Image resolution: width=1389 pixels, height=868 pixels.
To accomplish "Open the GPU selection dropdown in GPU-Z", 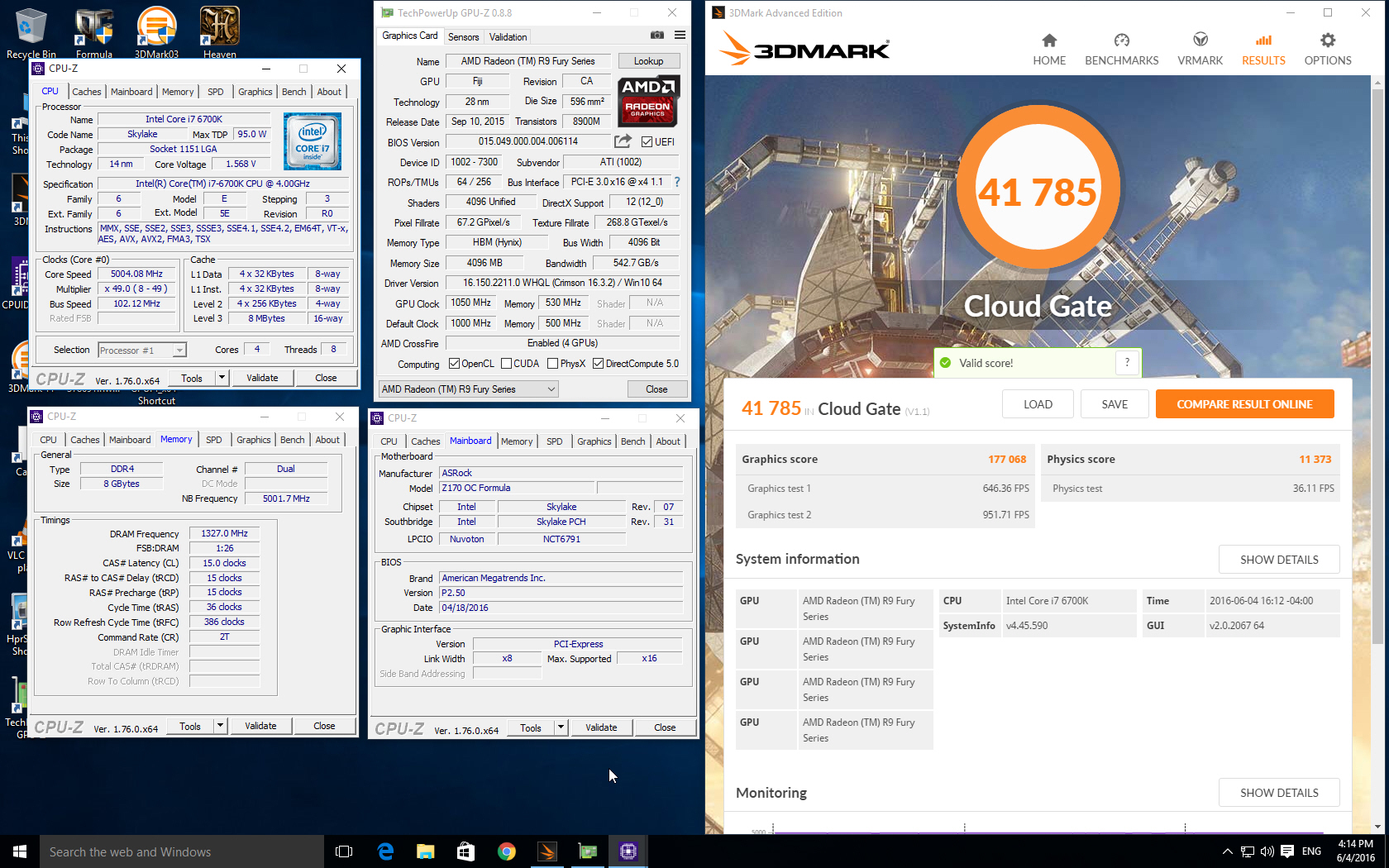I will [468, 389].
